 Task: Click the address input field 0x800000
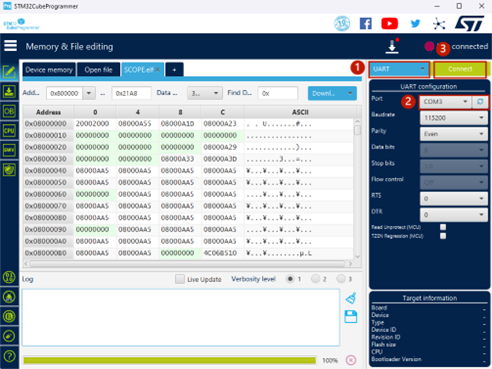[x=64, y=93]
